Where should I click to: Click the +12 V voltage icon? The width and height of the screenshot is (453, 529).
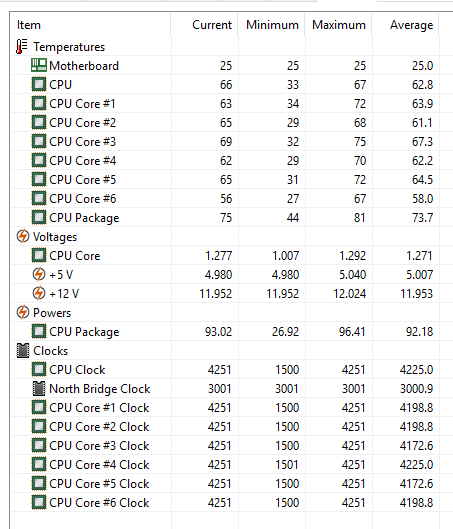(39, 293)
